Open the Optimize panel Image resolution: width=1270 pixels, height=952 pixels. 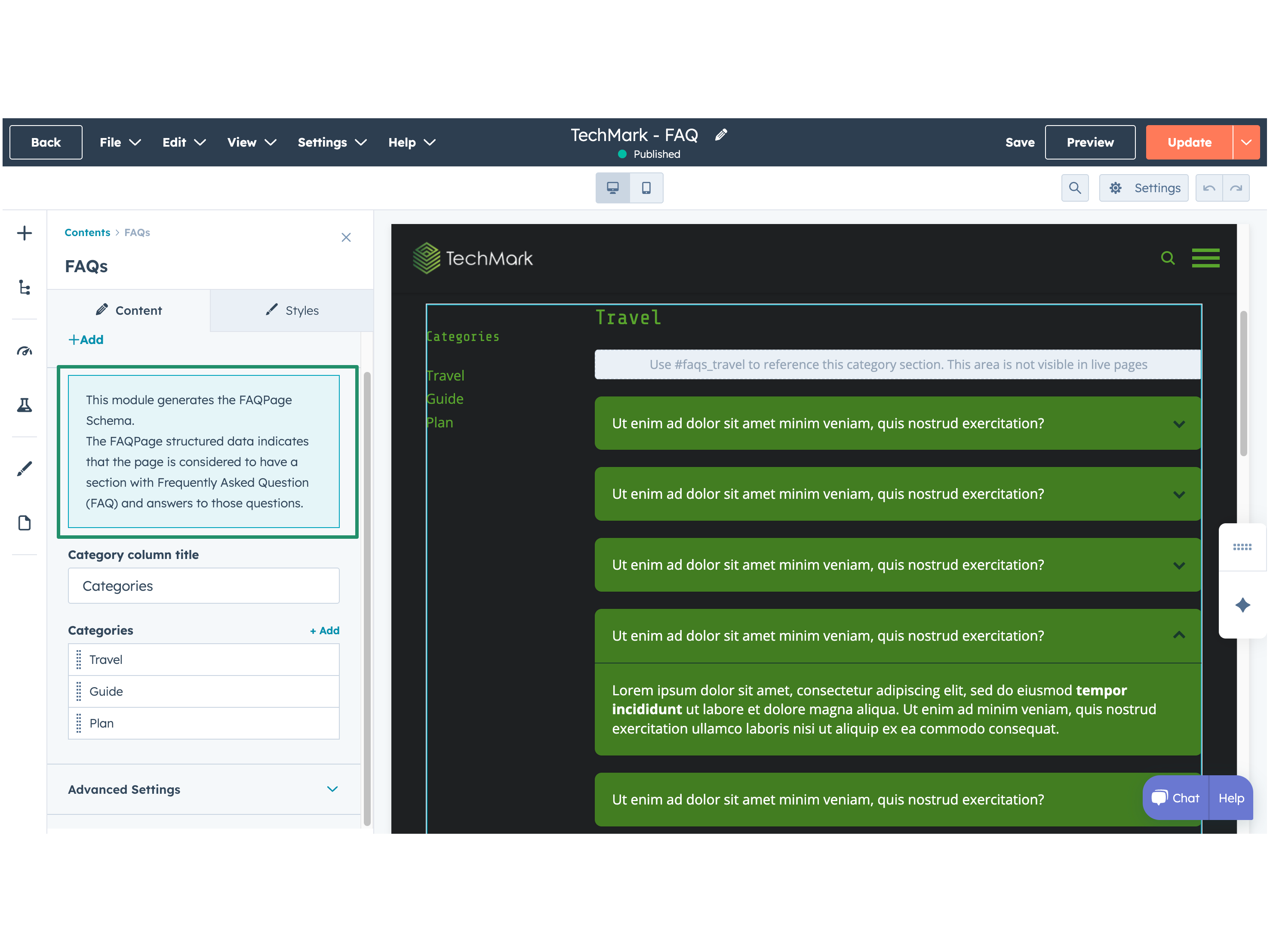pyautogui.click(x=25, y=351)
